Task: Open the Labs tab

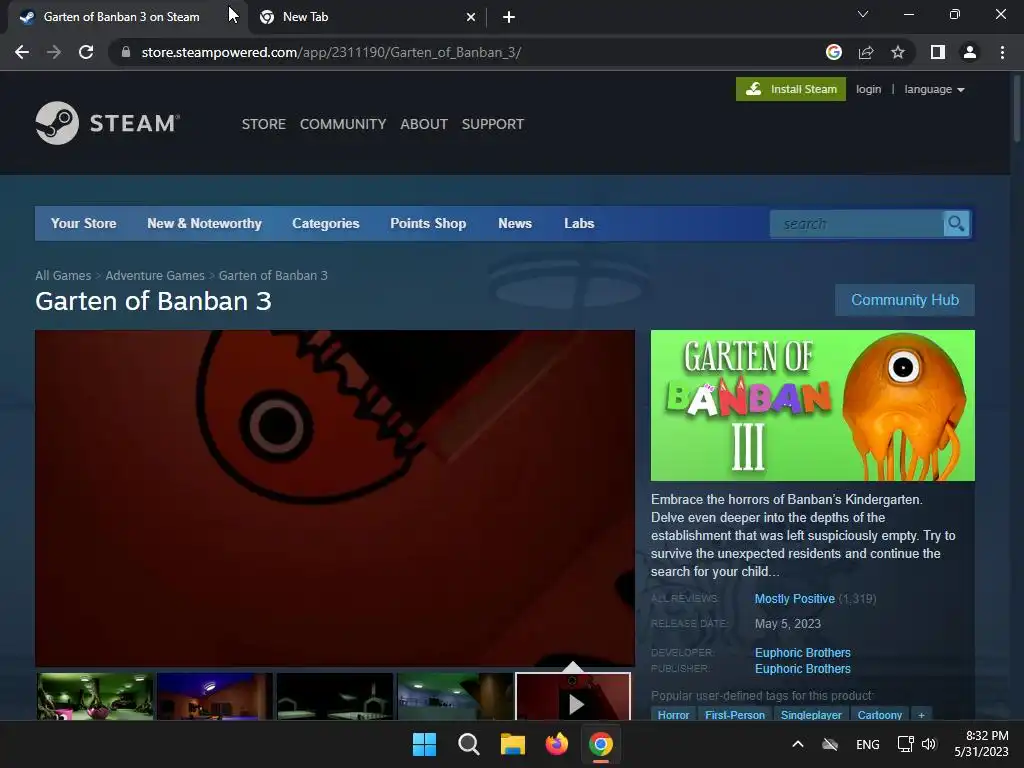Action: click(579, 223)
